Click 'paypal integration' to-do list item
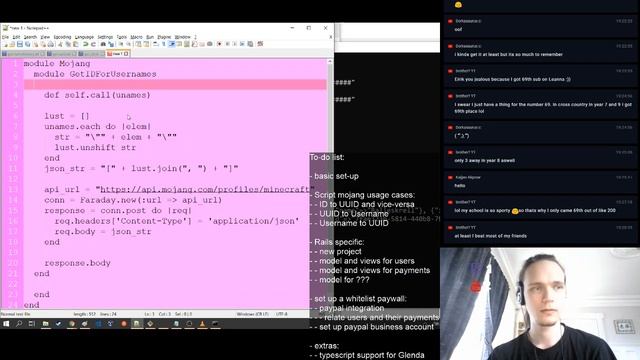 (x=351, y=308)
